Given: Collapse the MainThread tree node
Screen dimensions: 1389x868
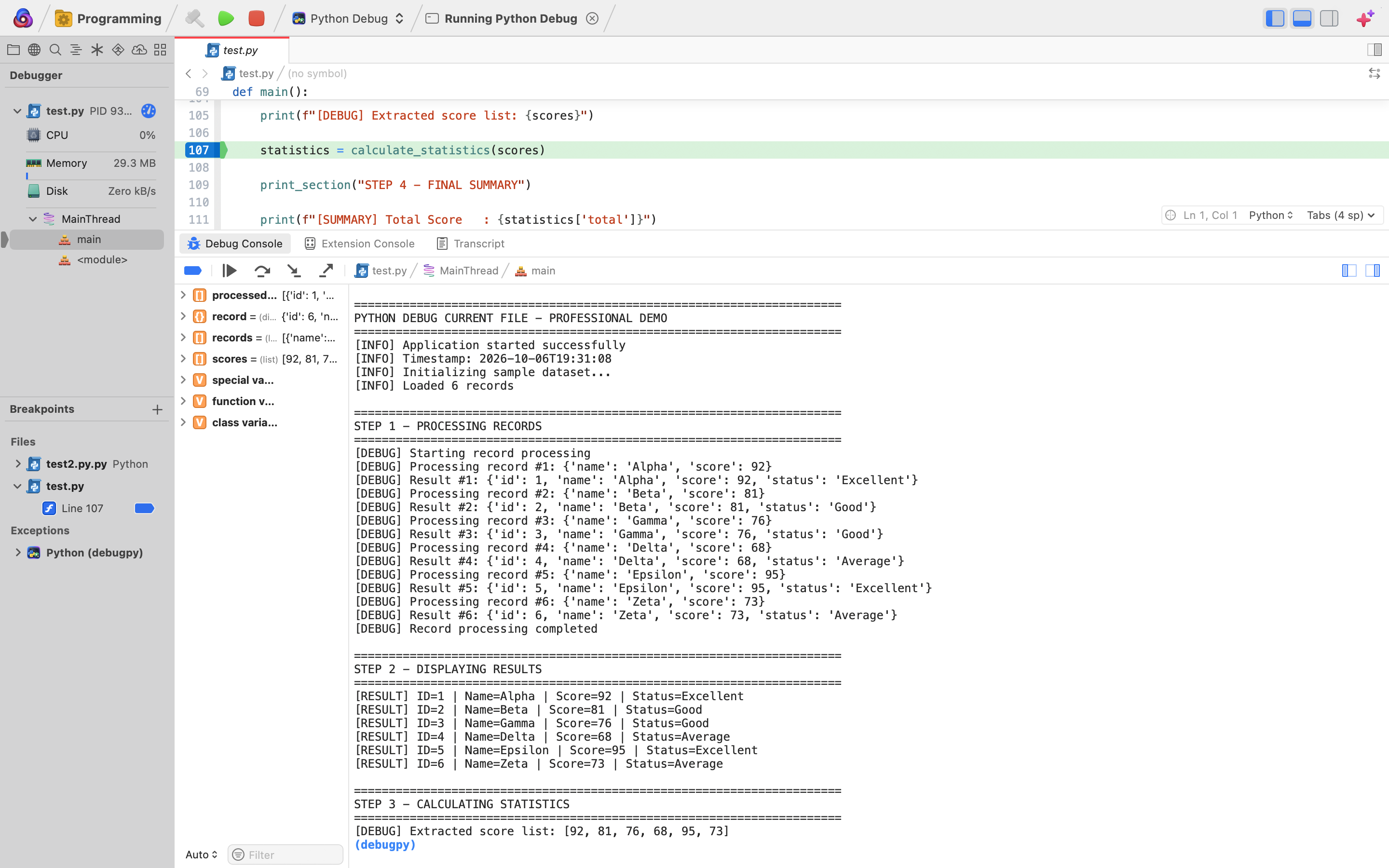Looking at the screenshot, I should [x=33, y=219].
